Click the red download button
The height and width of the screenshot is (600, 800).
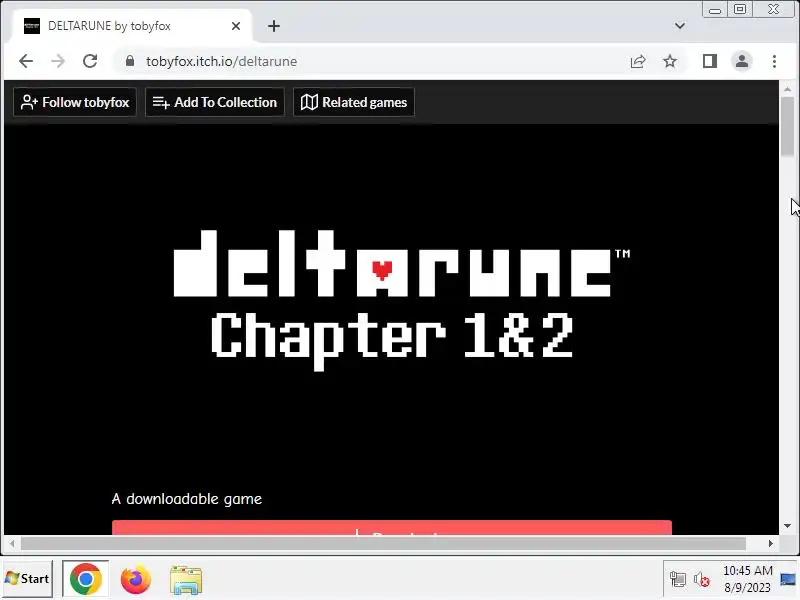392,528
